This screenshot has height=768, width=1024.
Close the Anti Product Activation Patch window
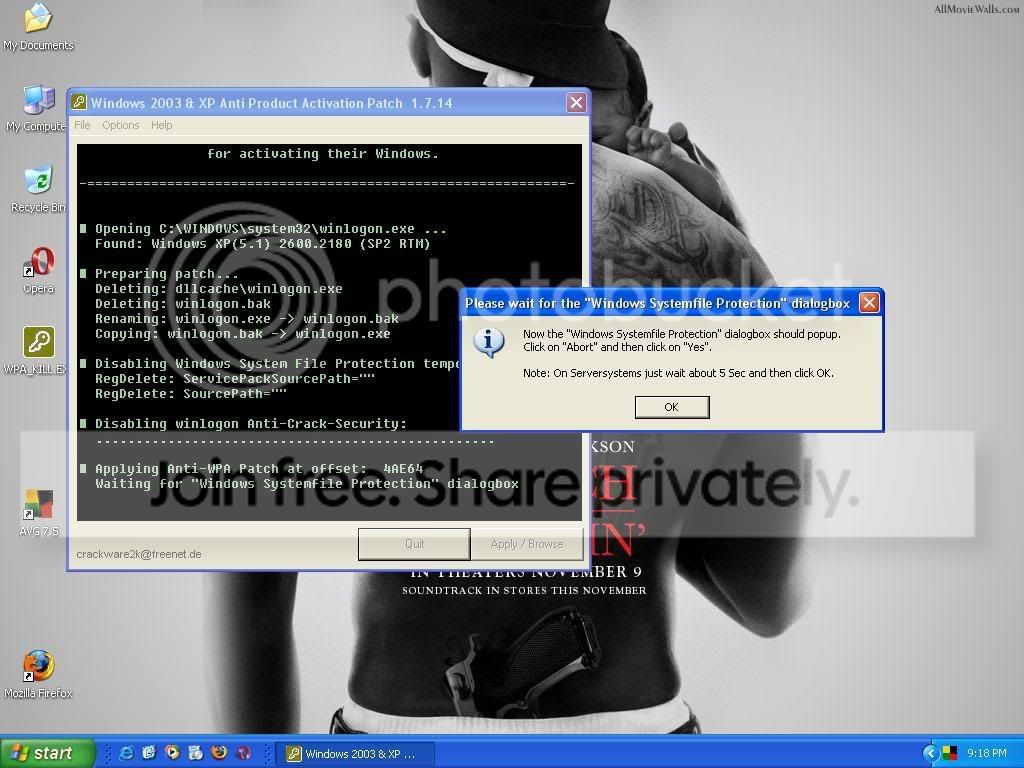click(576, 103)
